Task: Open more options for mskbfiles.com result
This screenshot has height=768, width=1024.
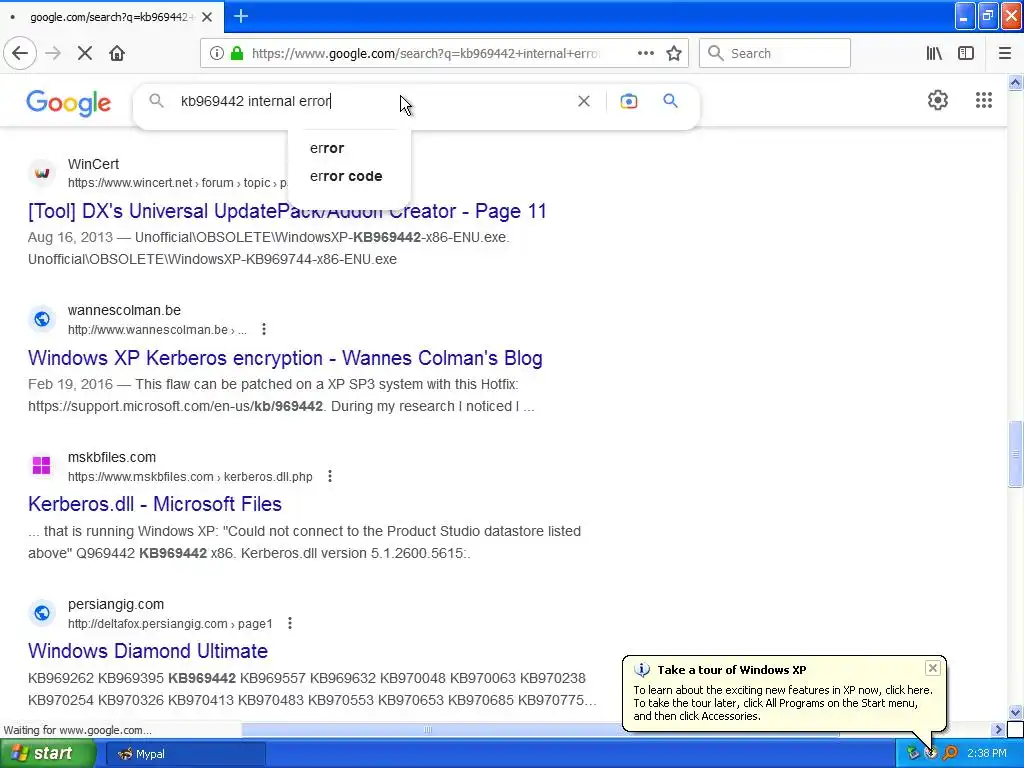Action: (330, 476)
